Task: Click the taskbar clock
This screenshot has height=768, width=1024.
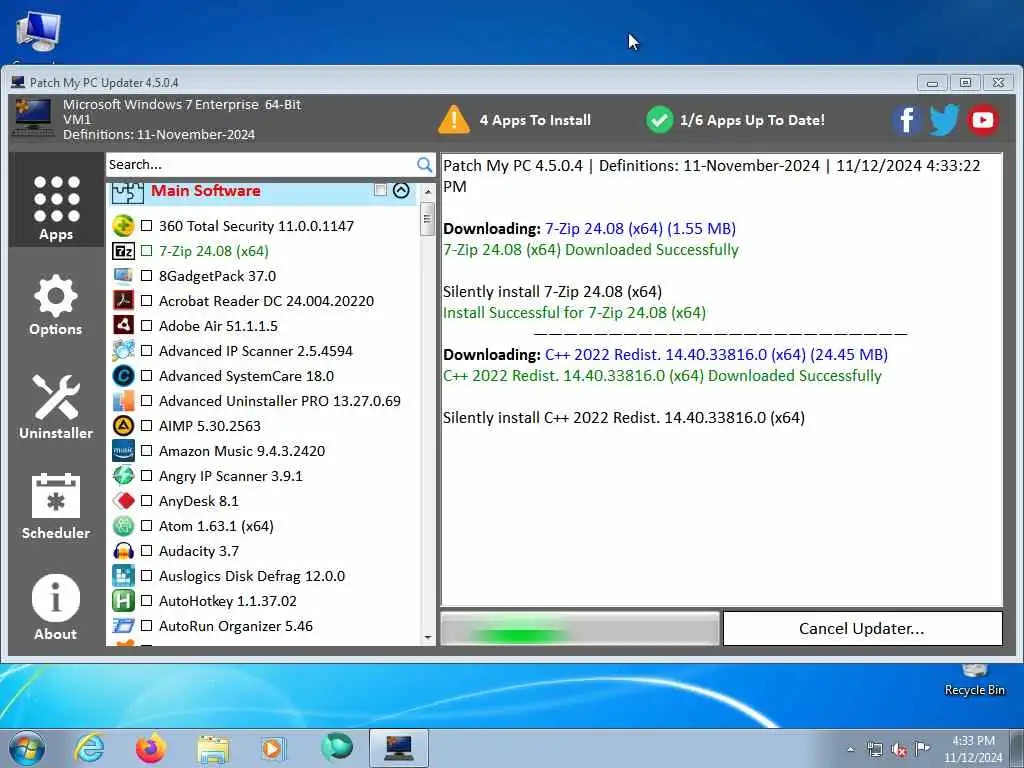Action: pos(973,749)
